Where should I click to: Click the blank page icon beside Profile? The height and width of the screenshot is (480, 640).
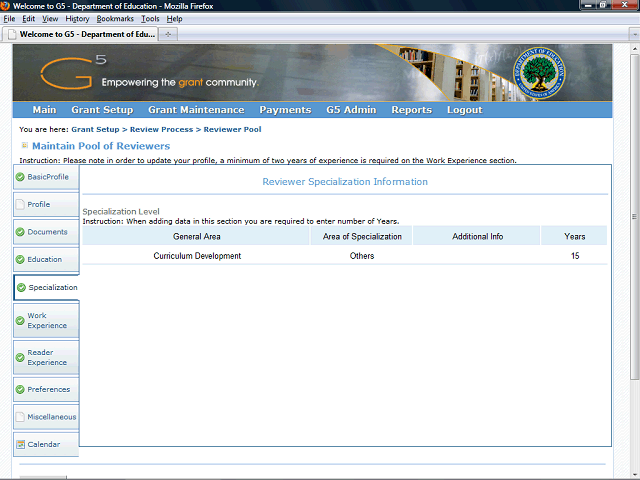click(x=21, y=205)
